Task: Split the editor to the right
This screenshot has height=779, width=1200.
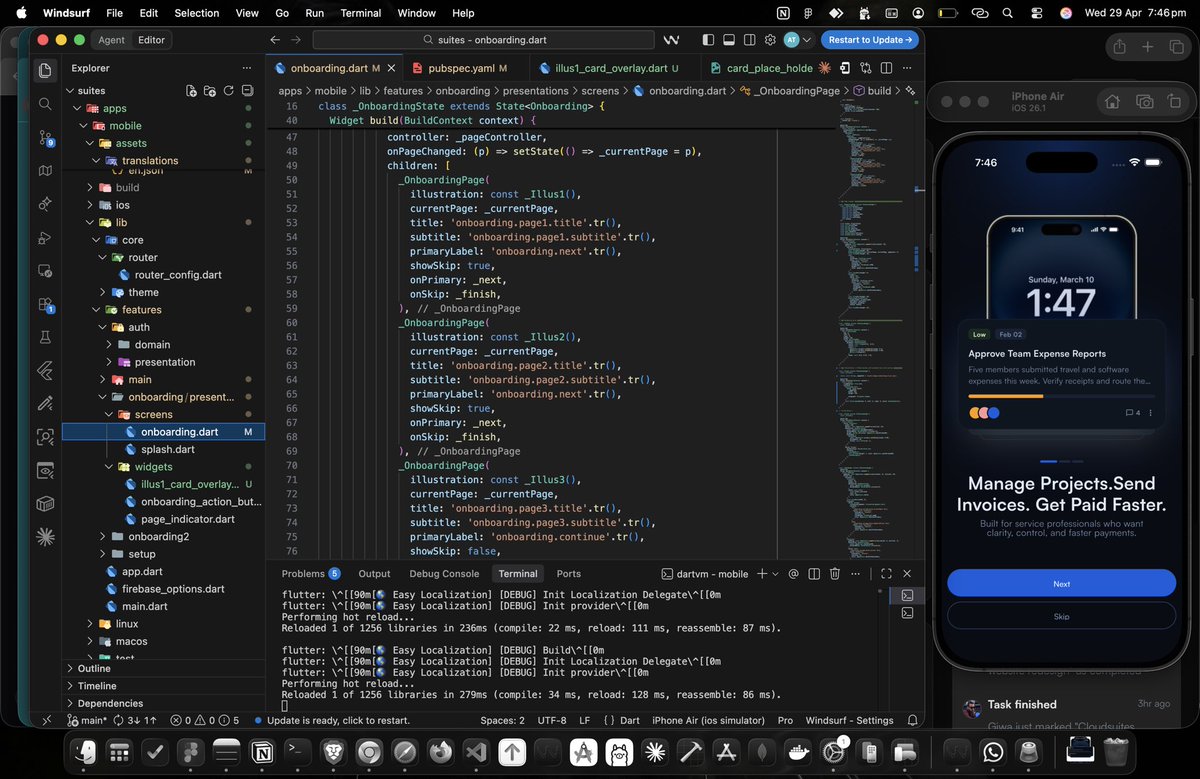Action: [885, 68]
